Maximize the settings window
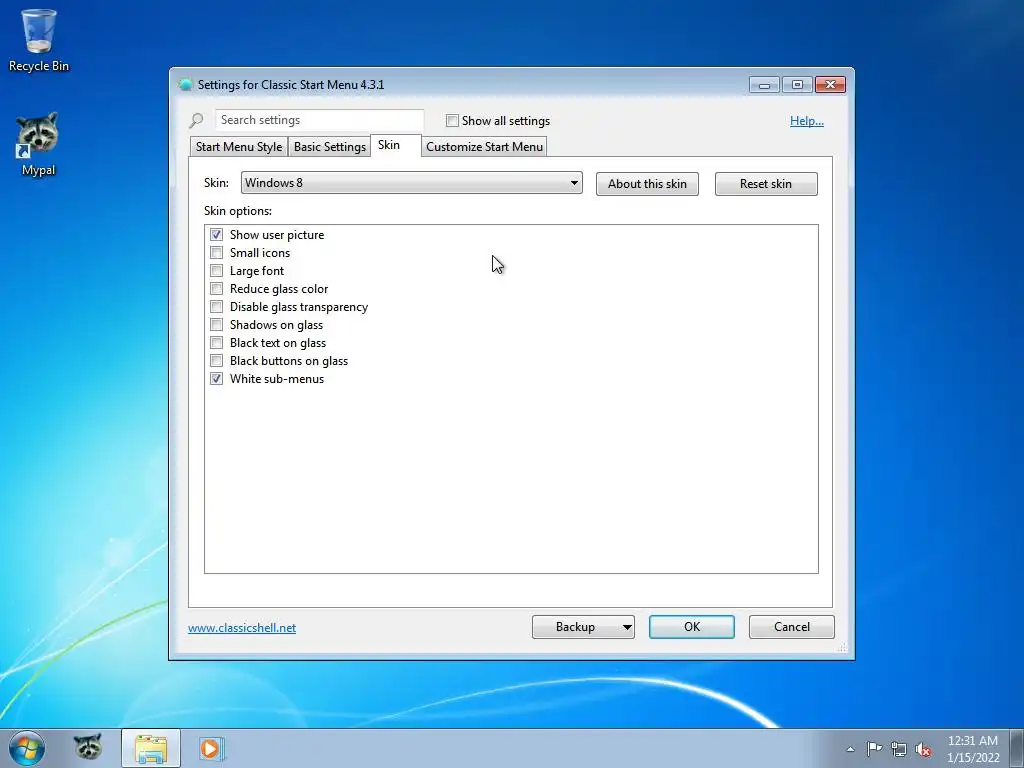 pyautogui.click(x=797, y=85)
